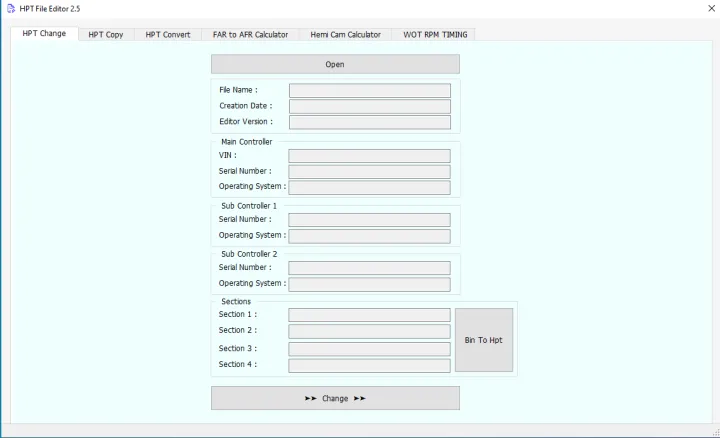
Task: Click Sub Controller 1 Operating System field
Action: pos(369,236)
